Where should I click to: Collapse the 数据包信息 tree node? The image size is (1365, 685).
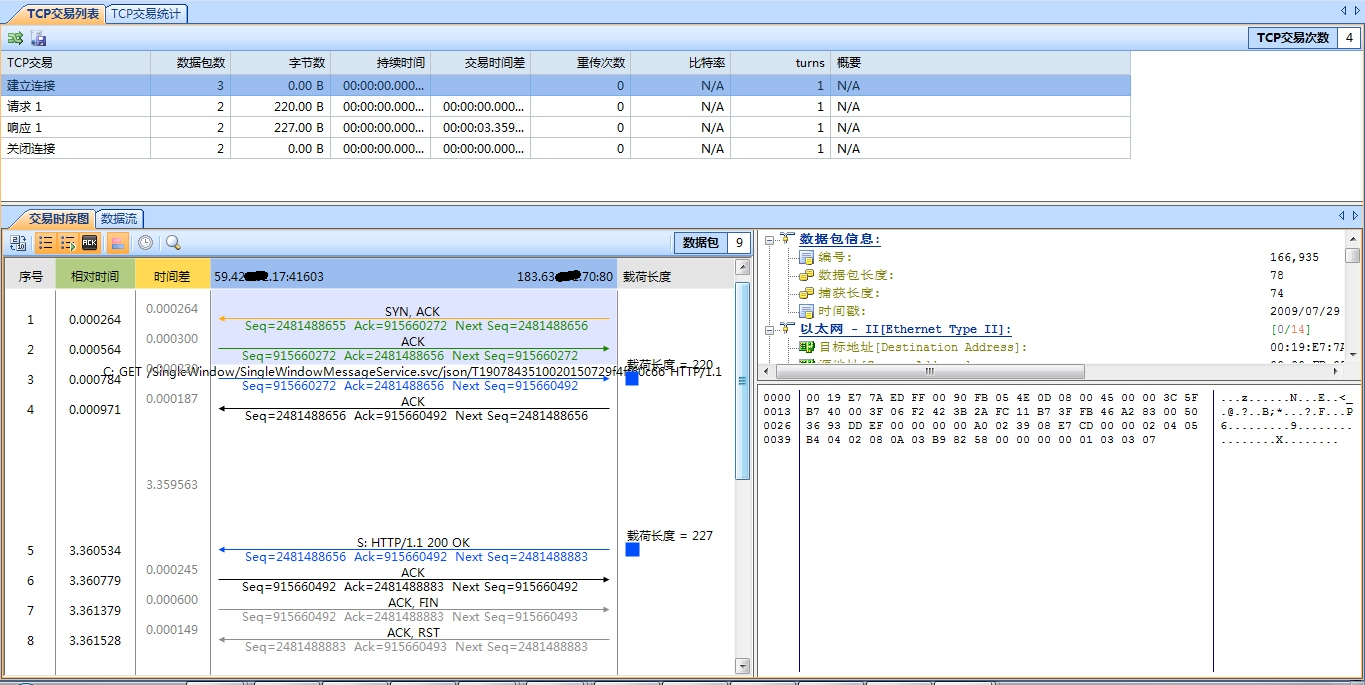769,240
